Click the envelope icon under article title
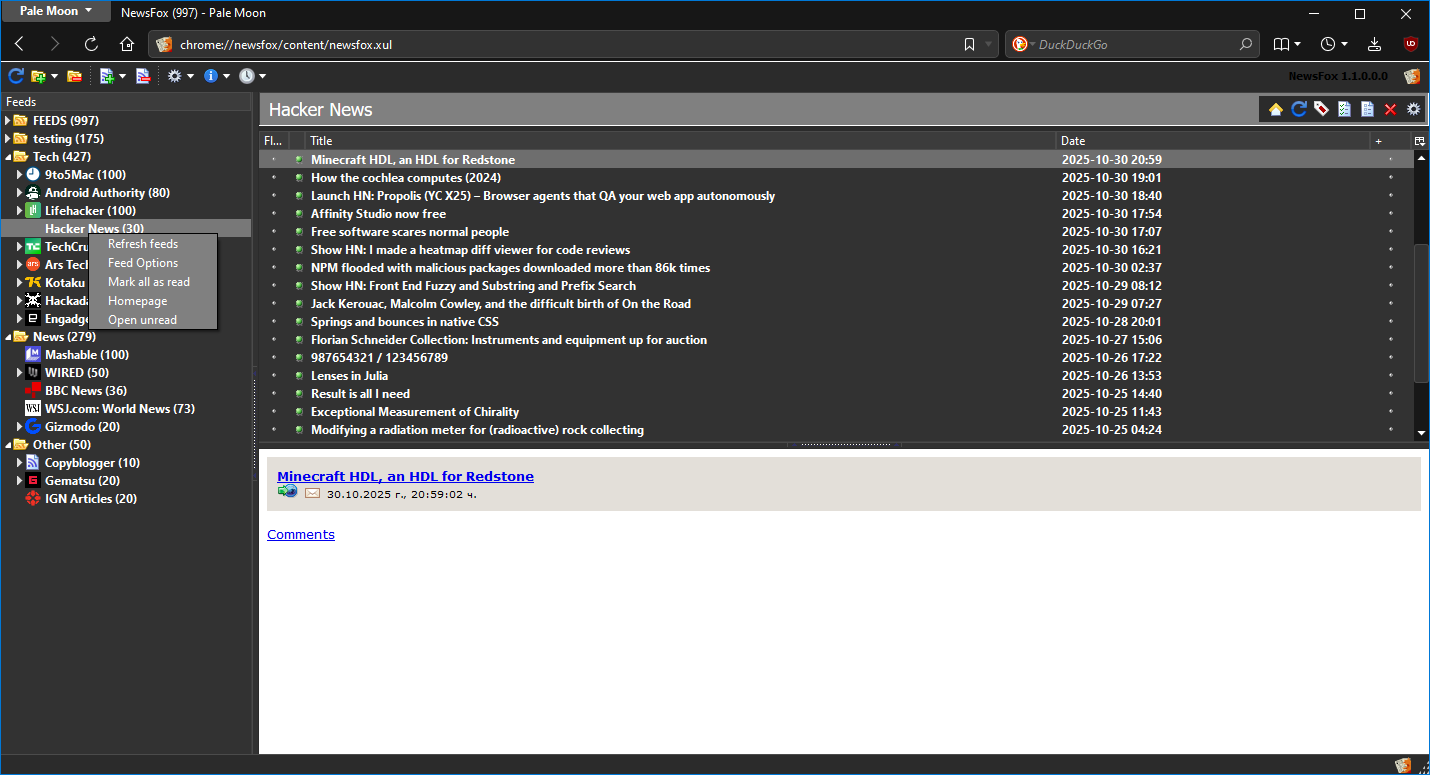Screen dimensions: 1430x775 point(312,493)
